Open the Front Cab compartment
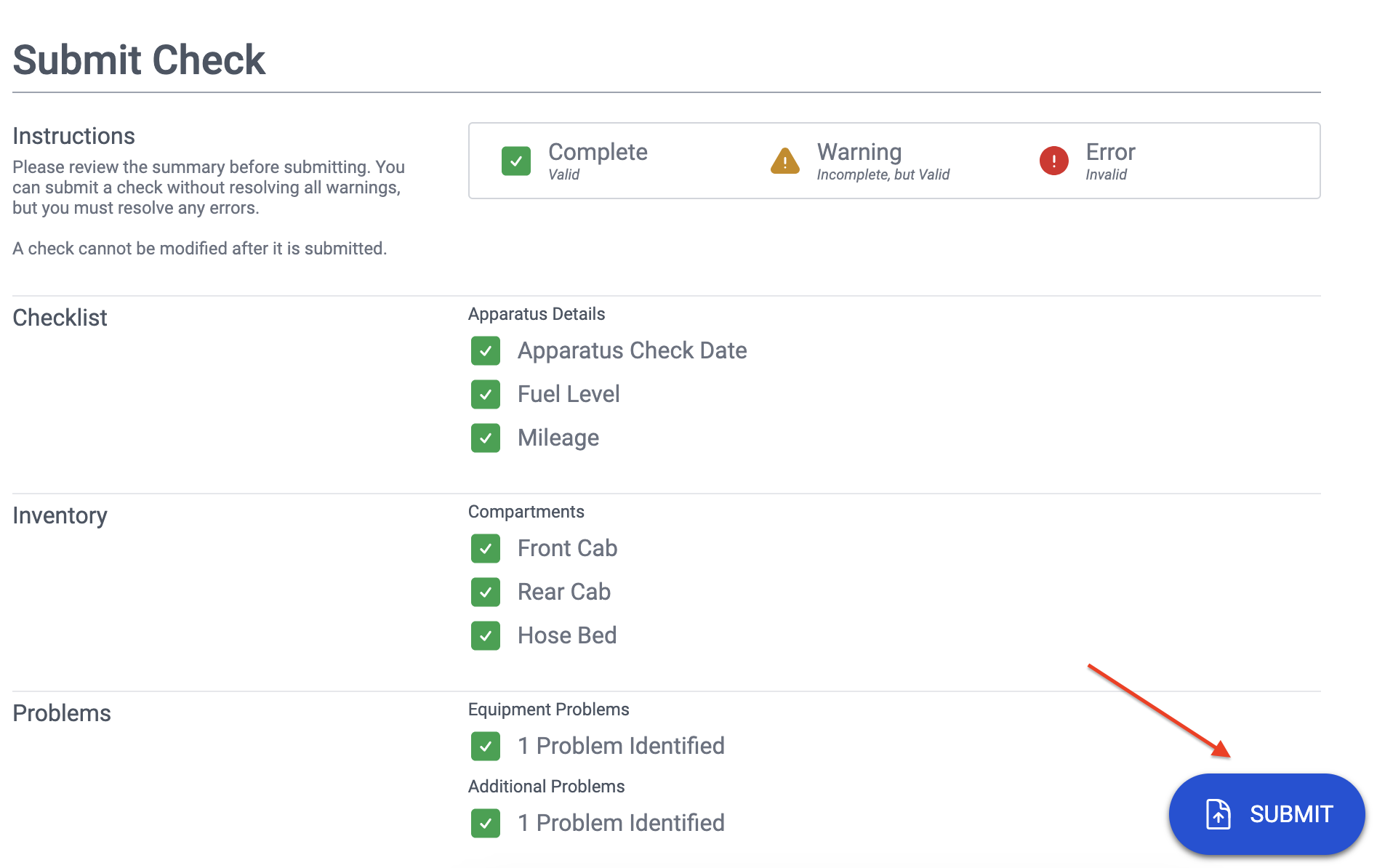Screen dimensions: 1377x868 (567, 548)
